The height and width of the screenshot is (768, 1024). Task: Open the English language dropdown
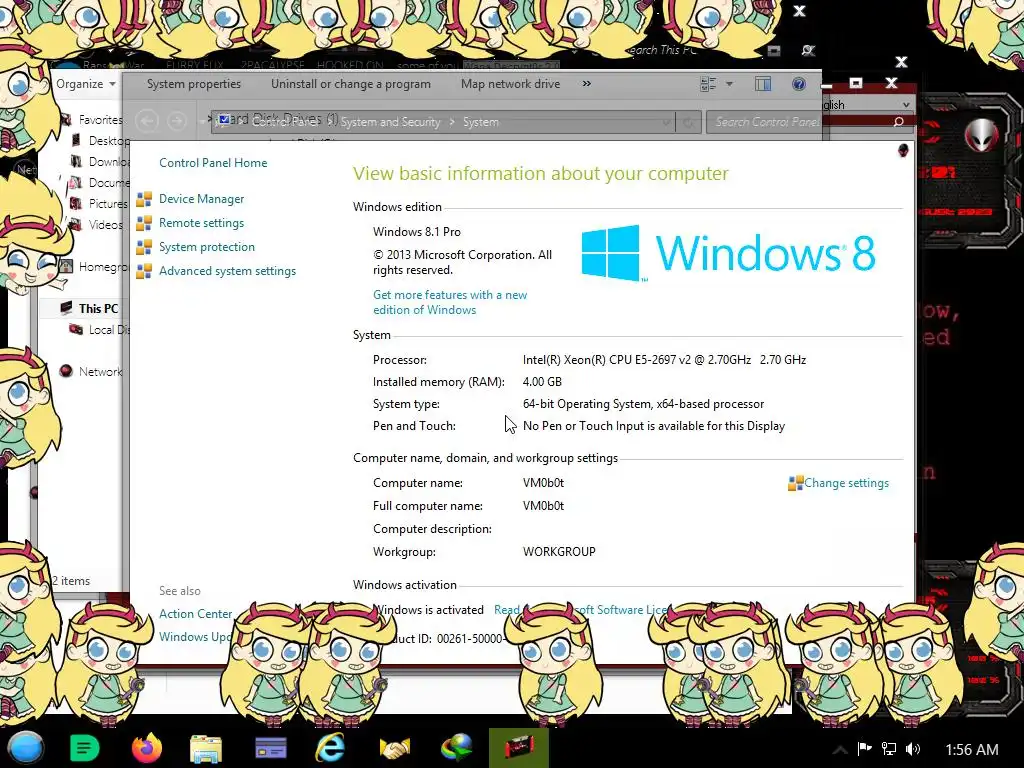coord(869,104)
